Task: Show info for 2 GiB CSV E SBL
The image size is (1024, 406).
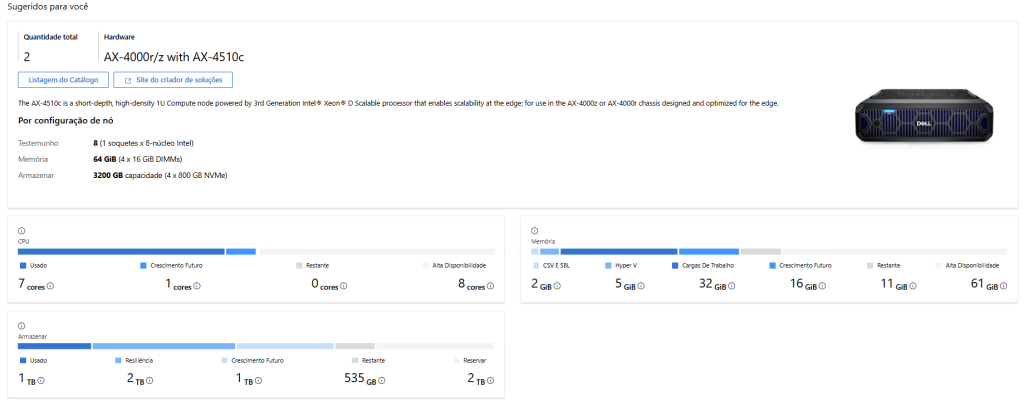Action: [557, 285]
